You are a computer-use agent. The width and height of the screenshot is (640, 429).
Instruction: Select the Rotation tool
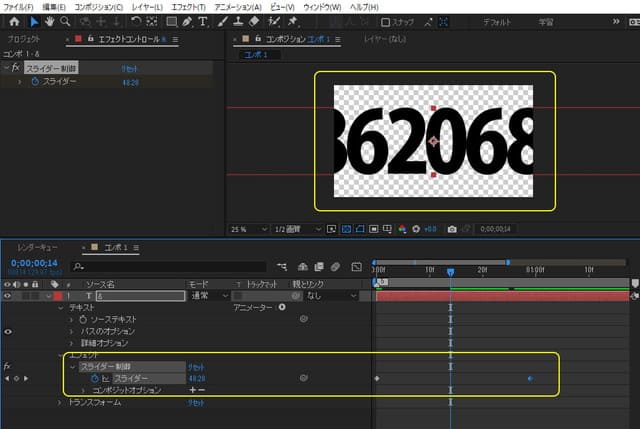pyautogui.click(x=136, y=22)
